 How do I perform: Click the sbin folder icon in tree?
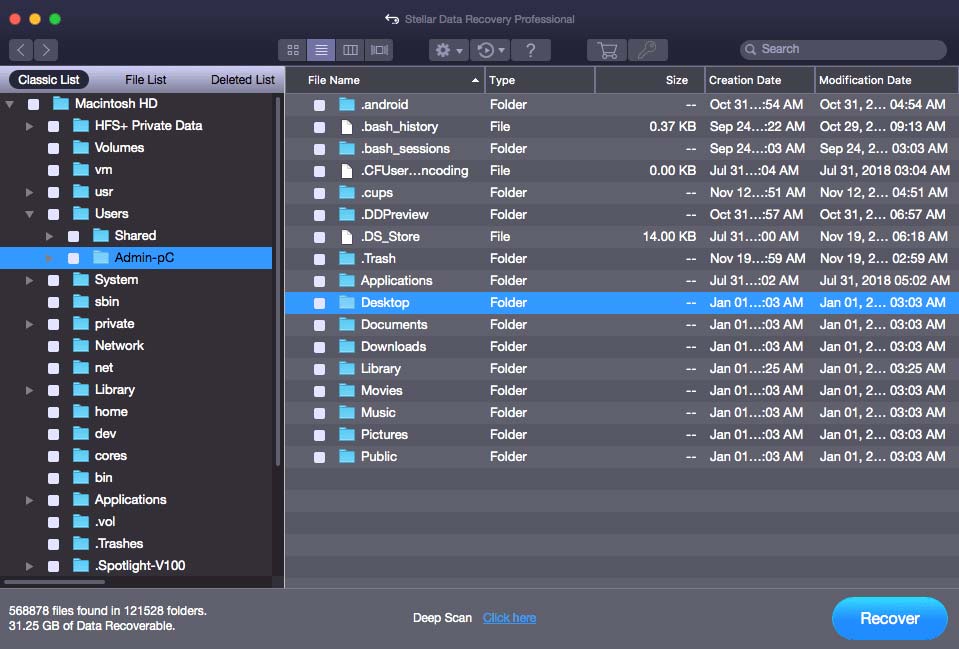pyautogui.click(x=81, y=302)
